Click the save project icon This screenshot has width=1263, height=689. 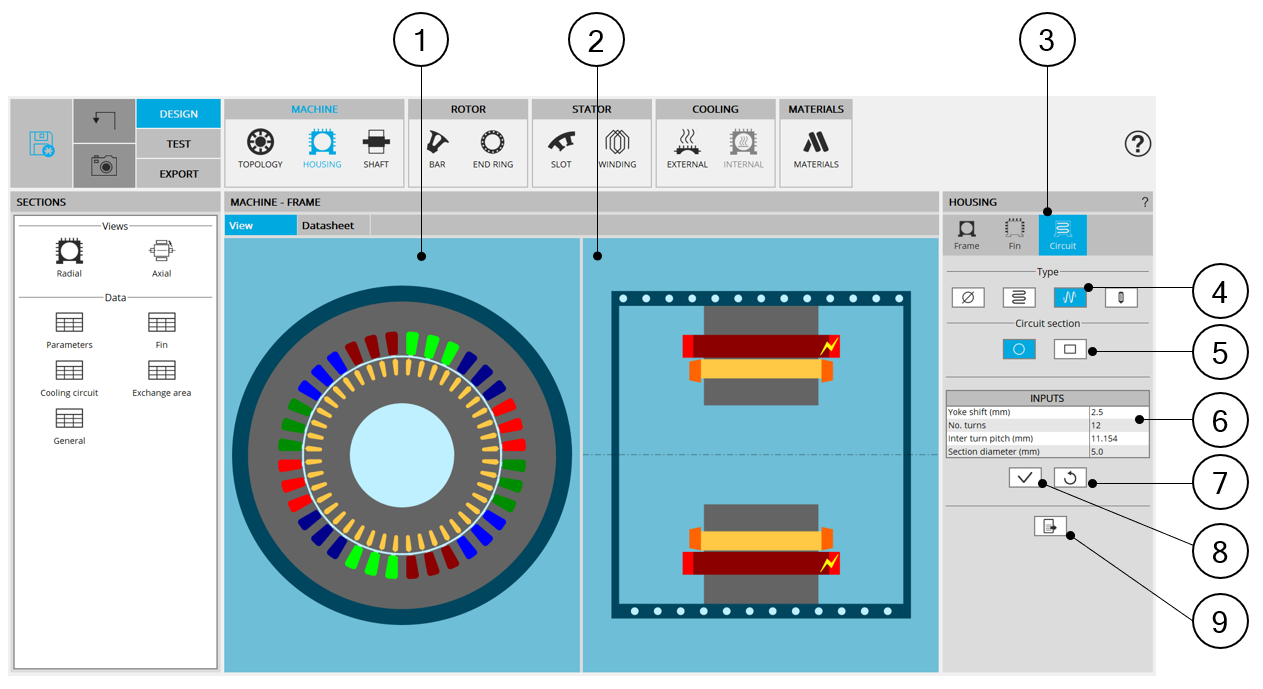tap(42, 144)
